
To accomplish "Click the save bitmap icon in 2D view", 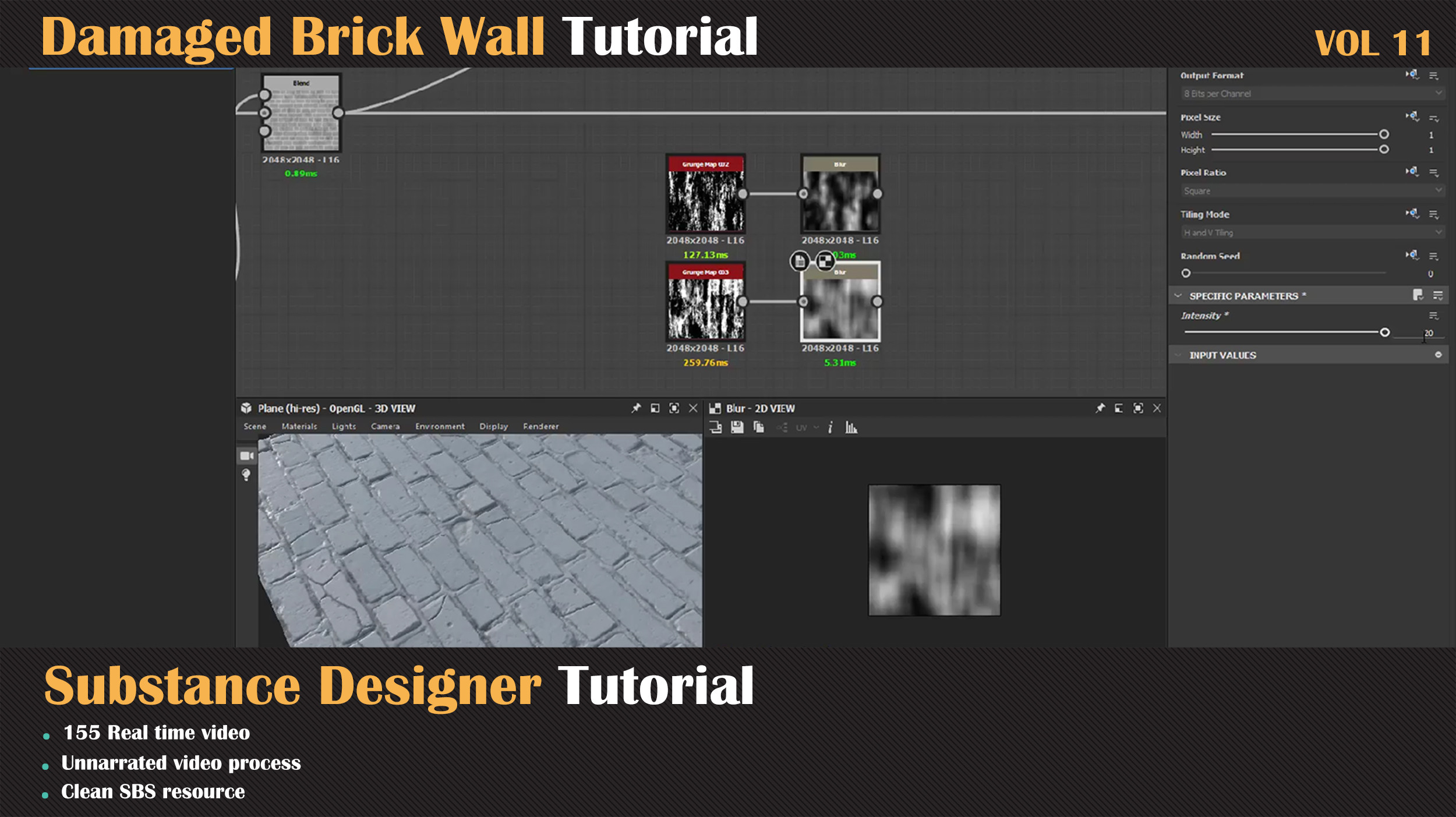I will 737,427.
